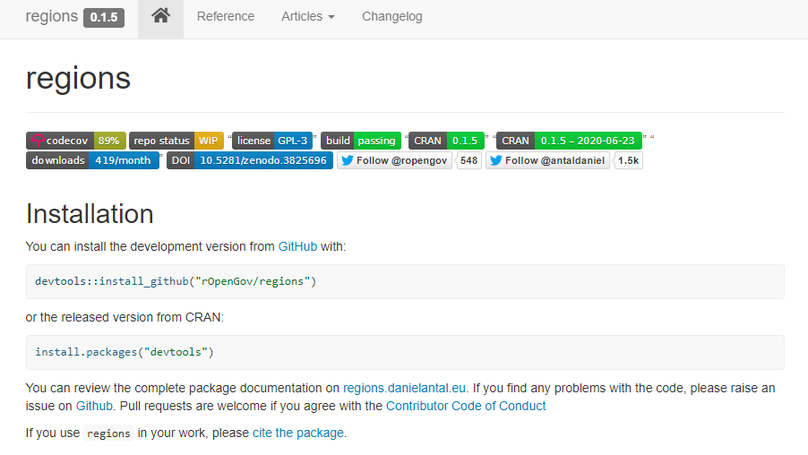808x455 pixels.
Task: Click the DOI zenodo badge
Action: coord(249,160)
